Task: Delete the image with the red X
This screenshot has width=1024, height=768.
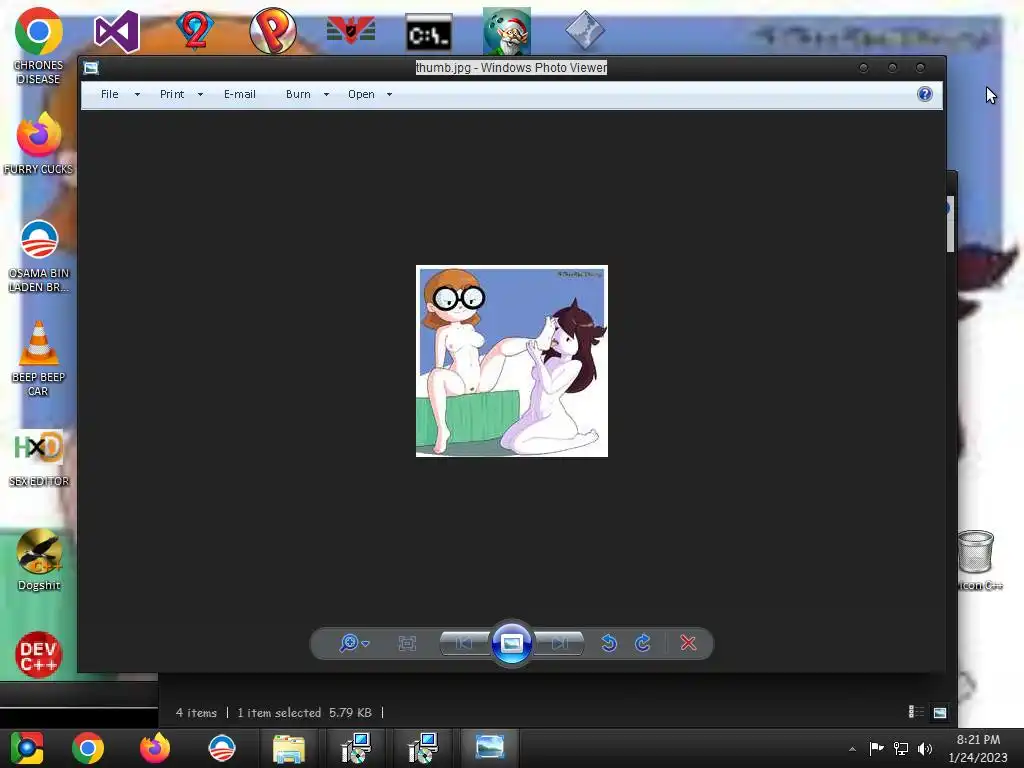Action: [688, 643]
